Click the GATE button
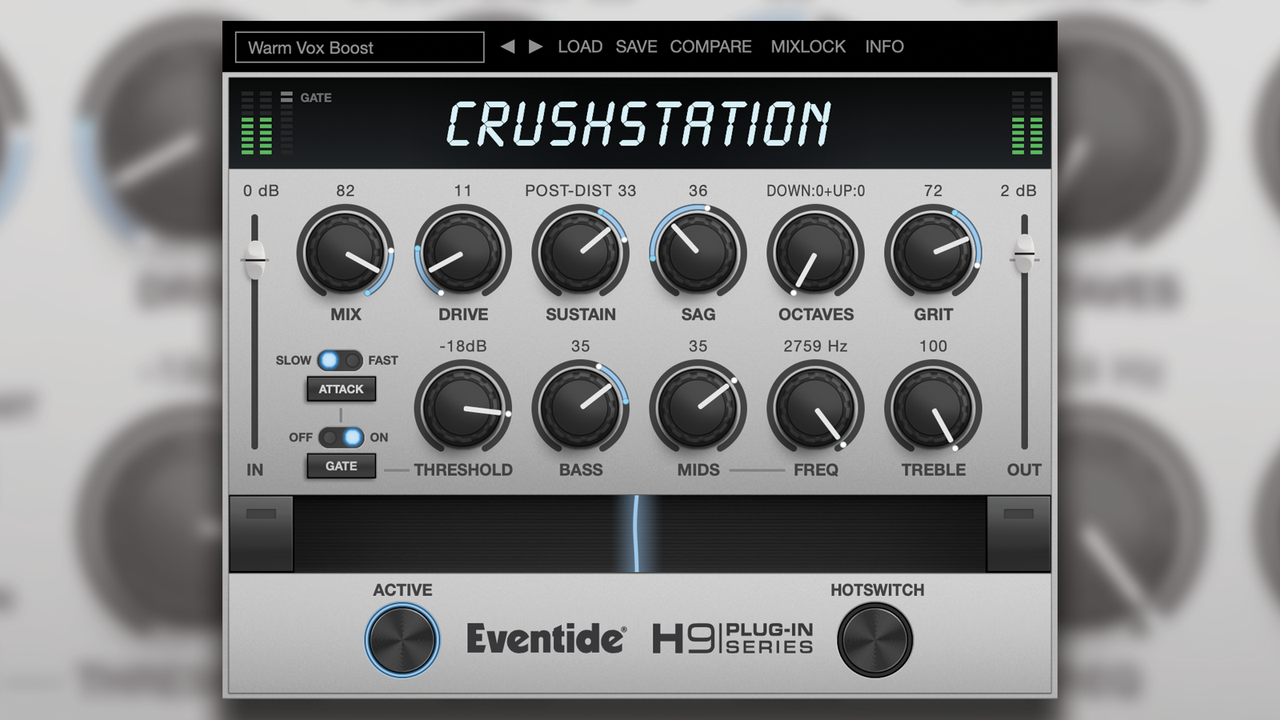Screen dimensions: 1280x720 tap(341, 466)
